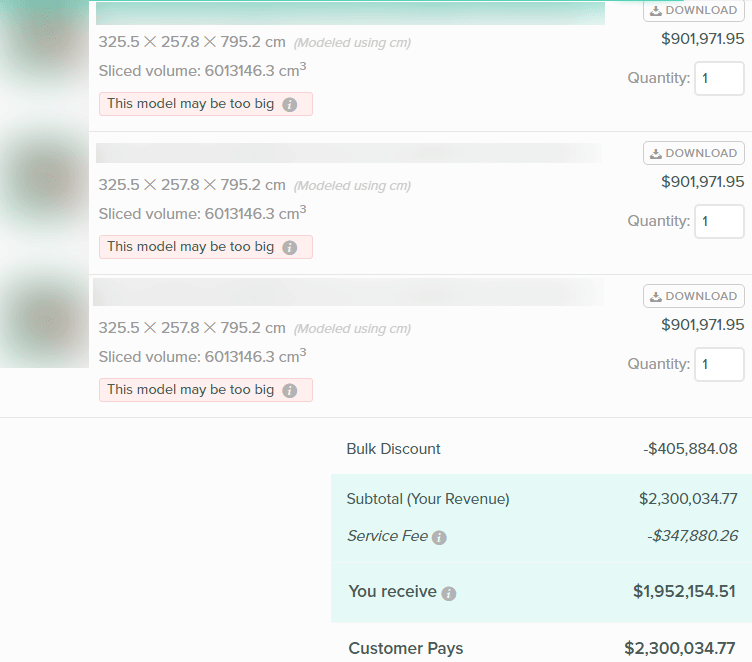
Task: Focus the Quantity field of the first model
Action: coord(719,78)
